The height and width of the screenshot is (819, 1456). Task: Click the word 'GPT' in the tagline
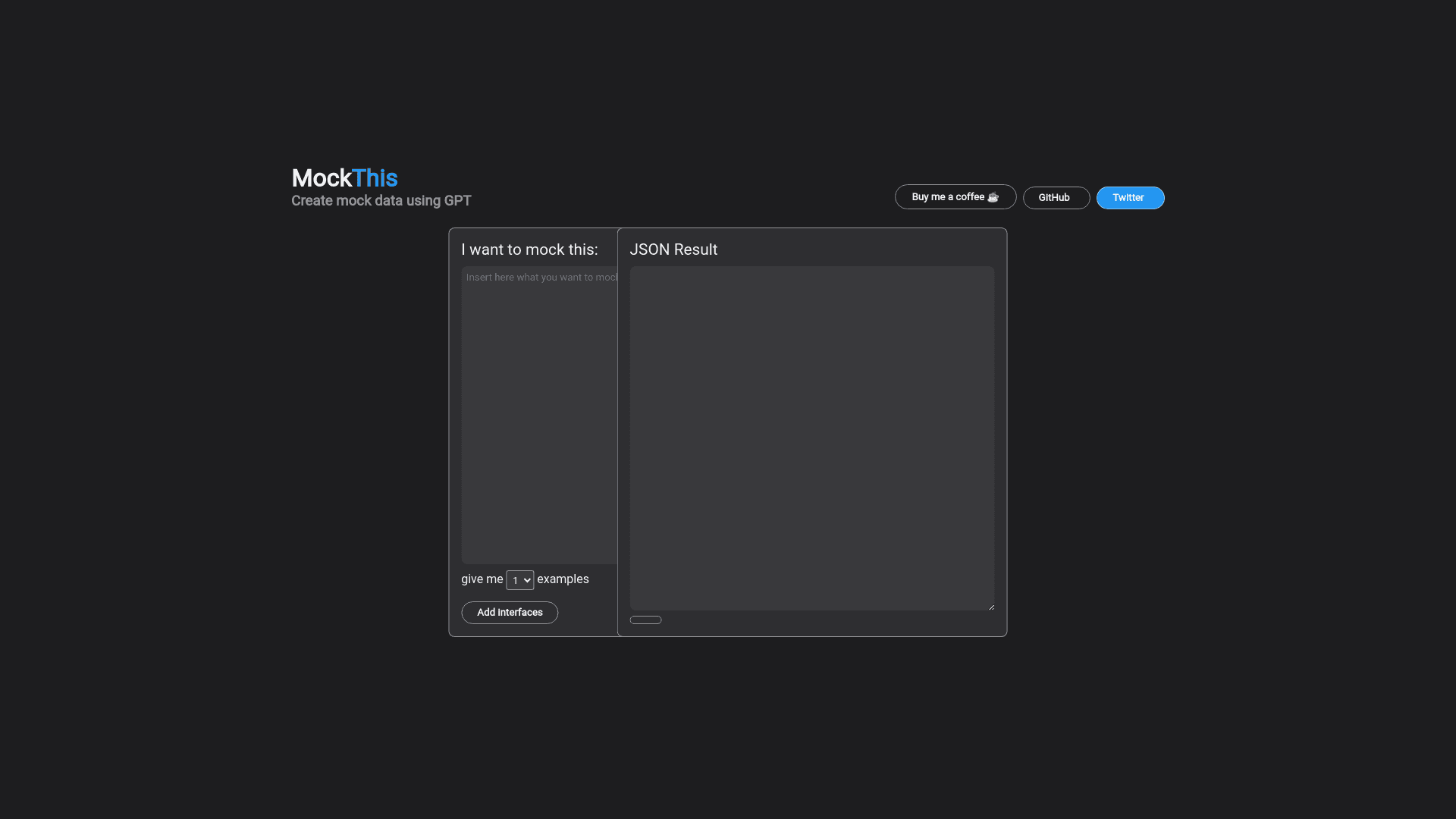(x=457, y=201)
